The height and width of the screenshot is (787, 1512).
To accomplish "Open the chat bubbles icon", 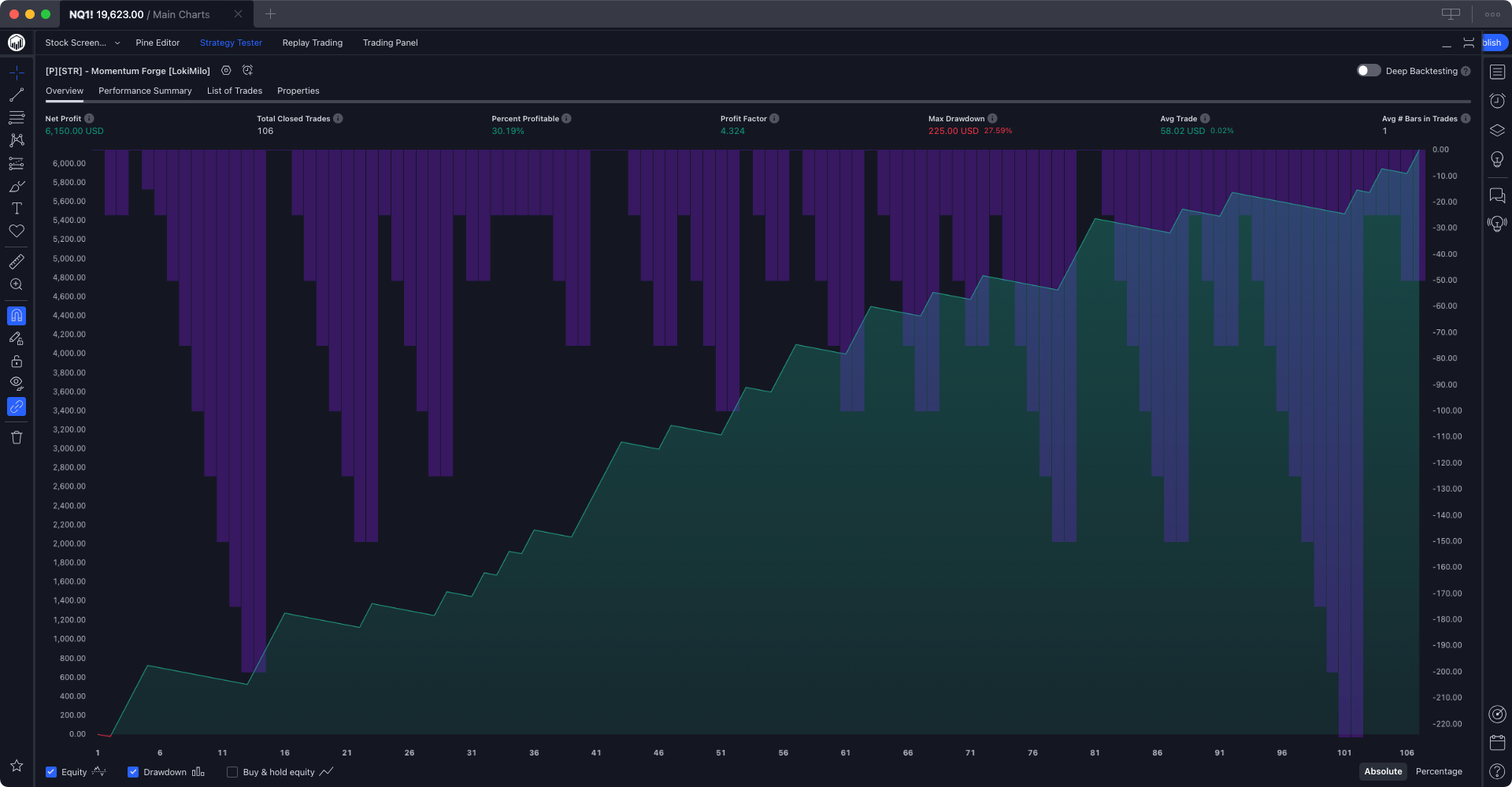I will tap(1497, 195).
